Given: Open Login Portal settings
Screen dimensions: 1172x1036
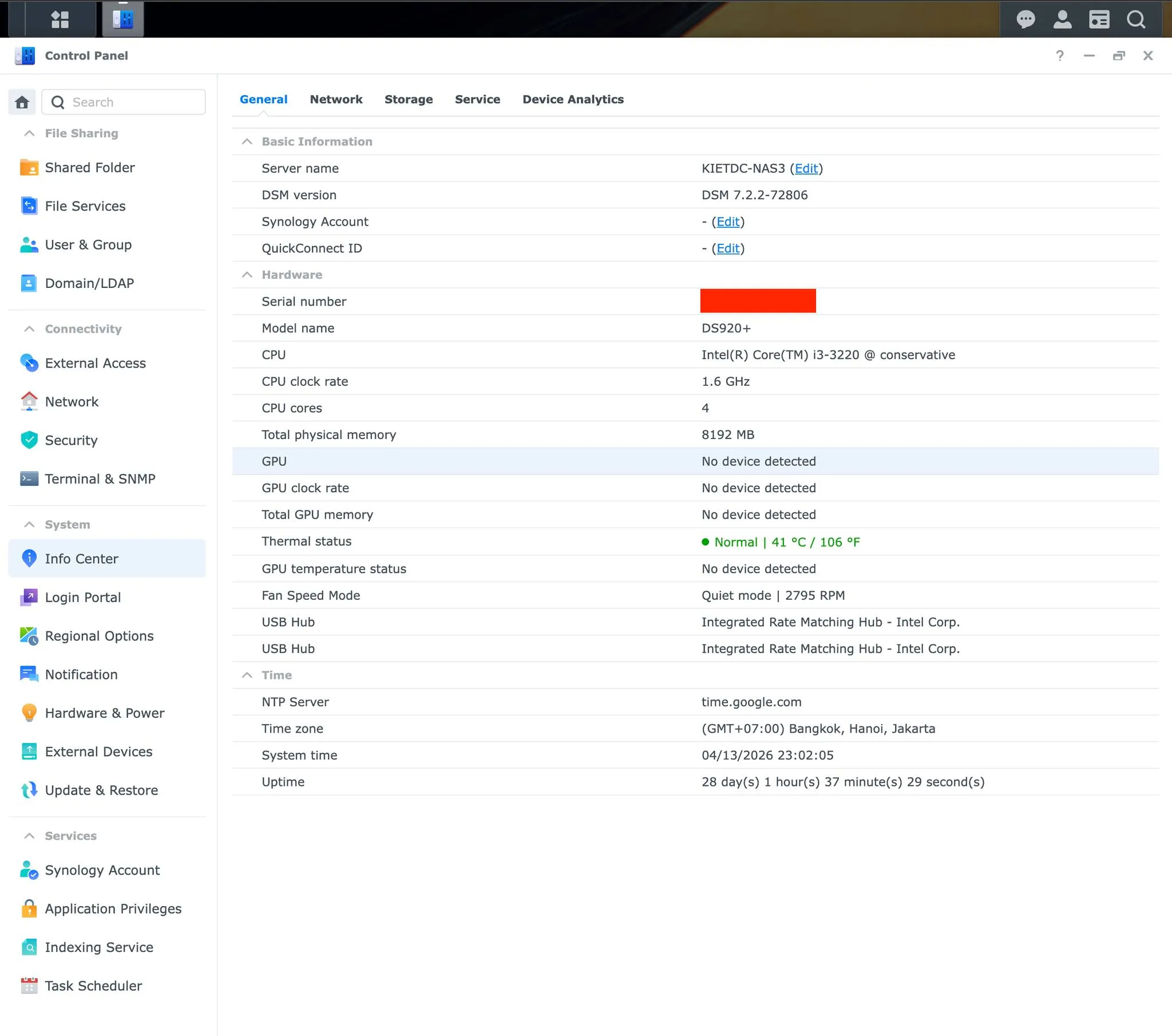Looking at the screenshot, I should 107,597.
